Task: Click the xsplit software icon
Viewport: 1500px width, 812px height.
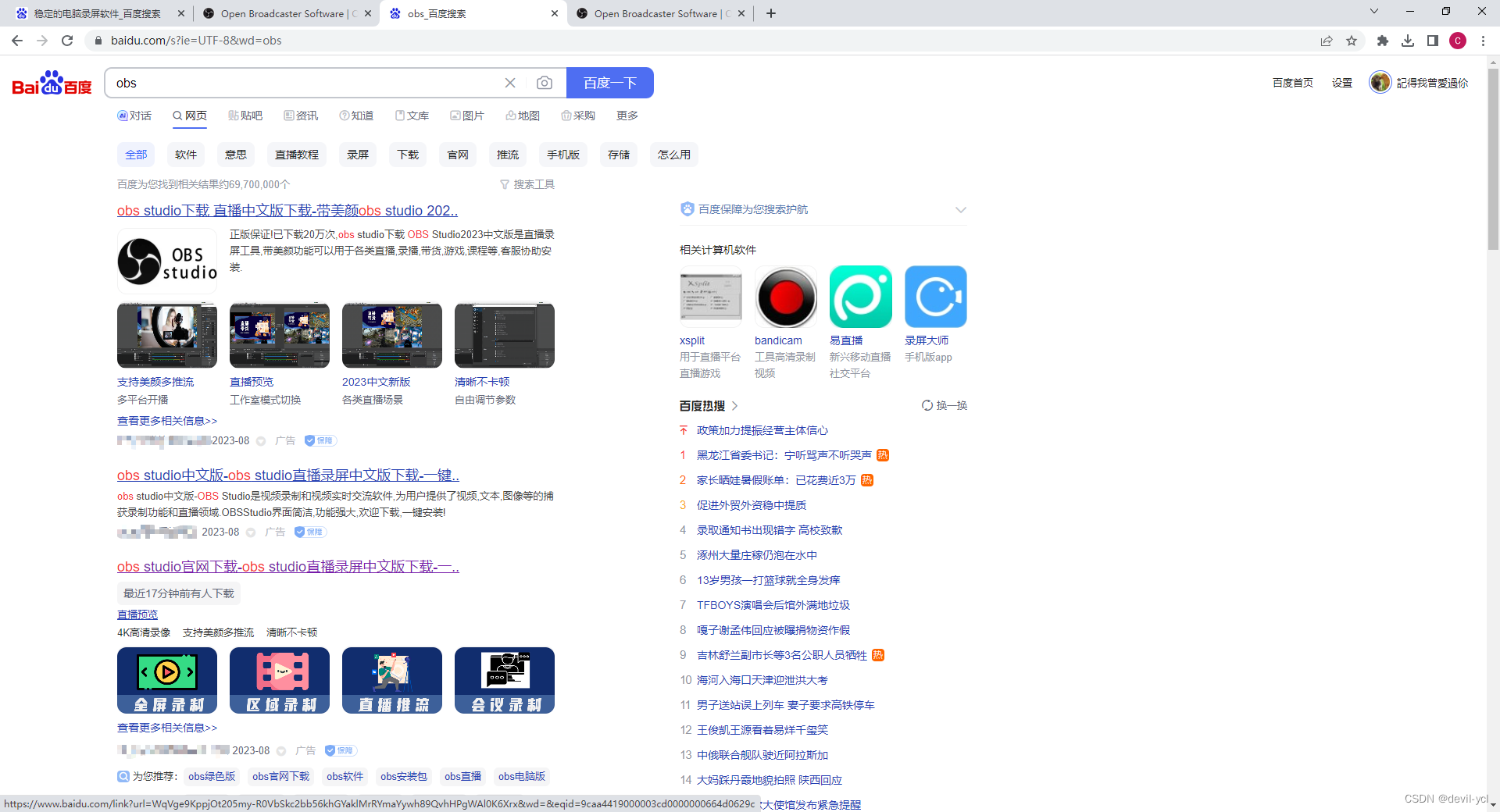Action: [x=710, y=297]
